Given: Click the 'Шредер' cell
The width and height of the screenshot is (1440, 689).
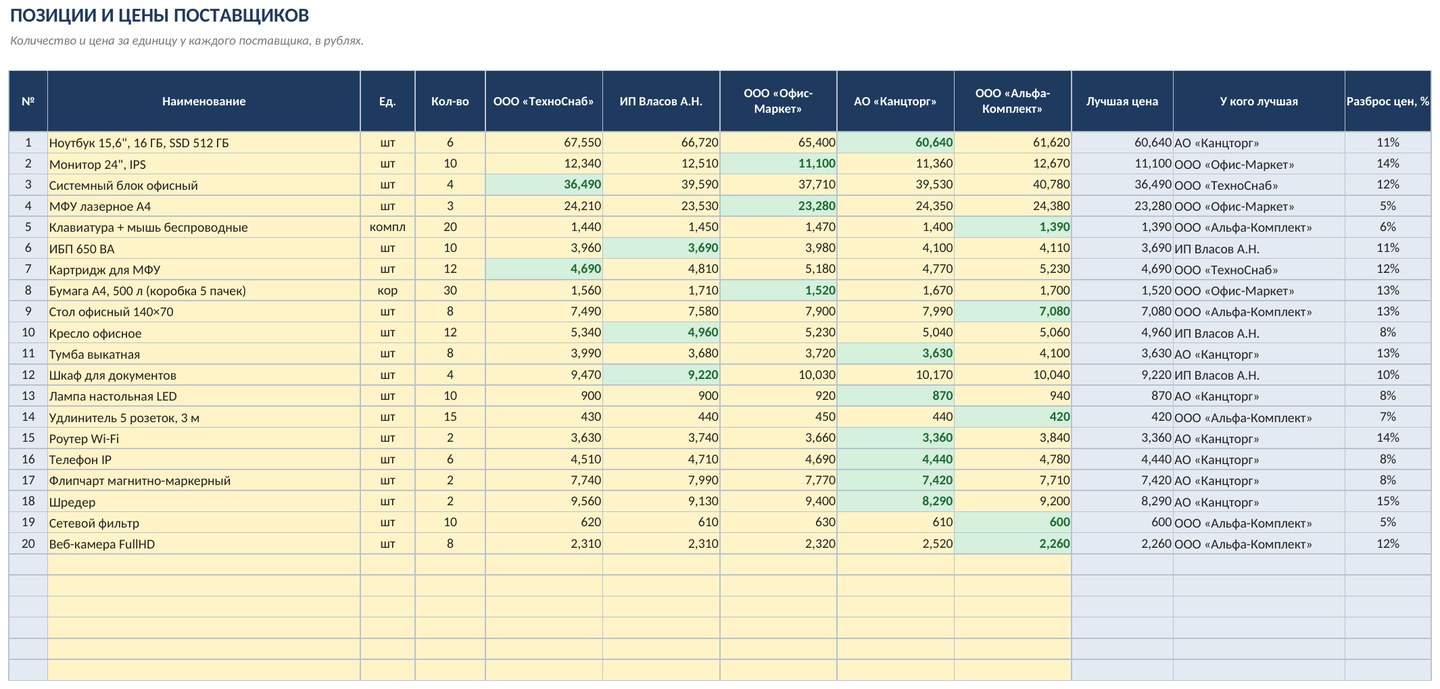Looking at the screenshot, I should pos(204,502).
